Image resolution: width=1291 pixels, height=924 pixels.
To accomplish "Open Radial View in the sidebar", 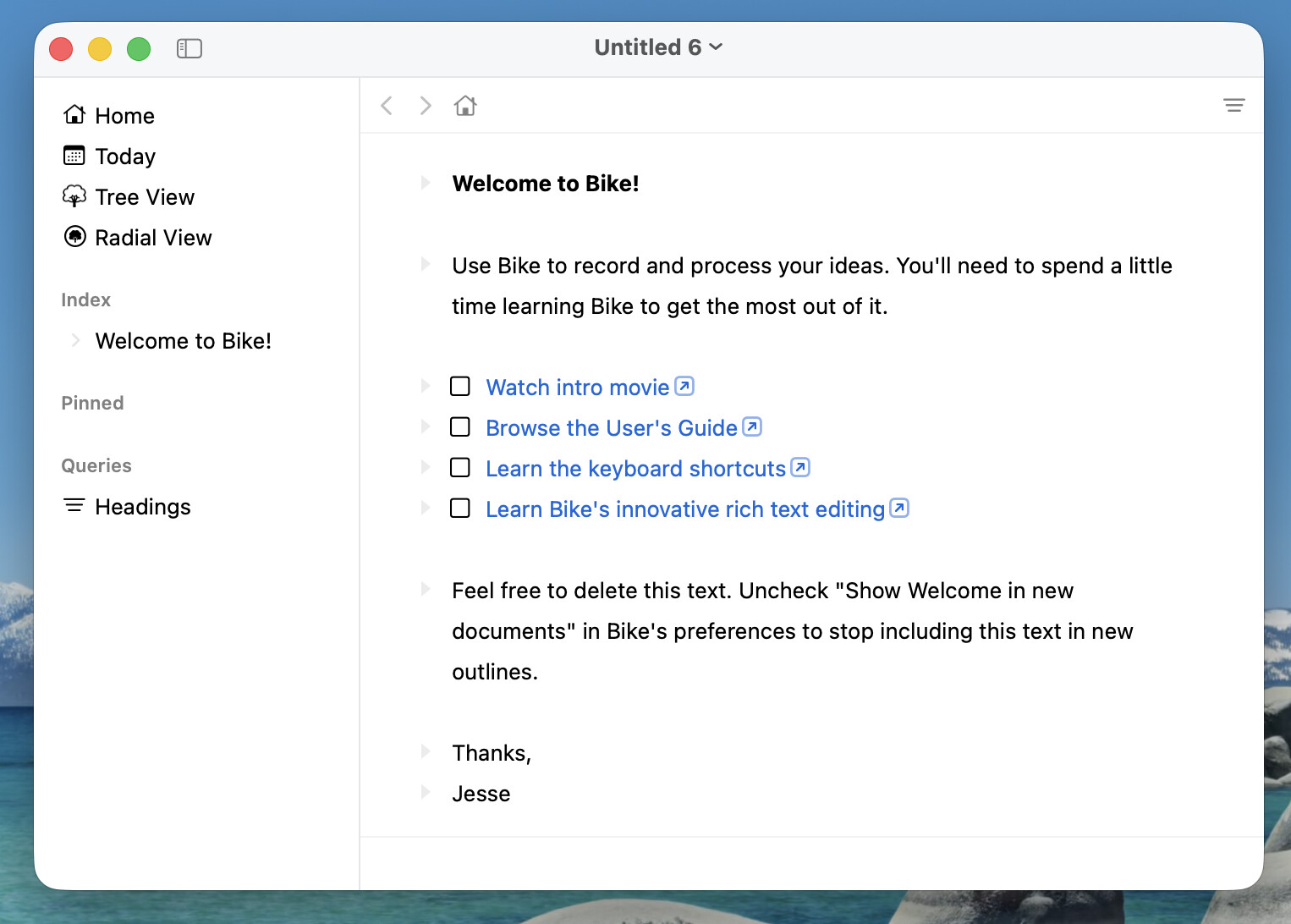I will pos(152,238).
